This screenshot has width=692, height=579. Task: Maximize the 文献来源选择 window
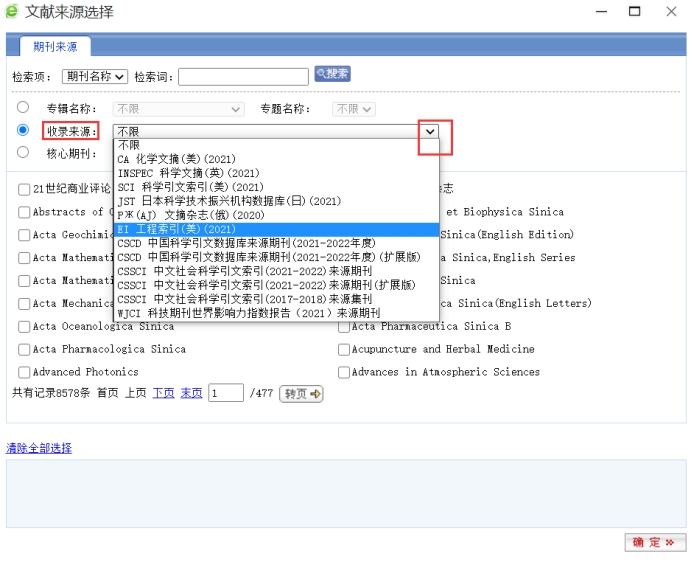click(x=634, y=12)
